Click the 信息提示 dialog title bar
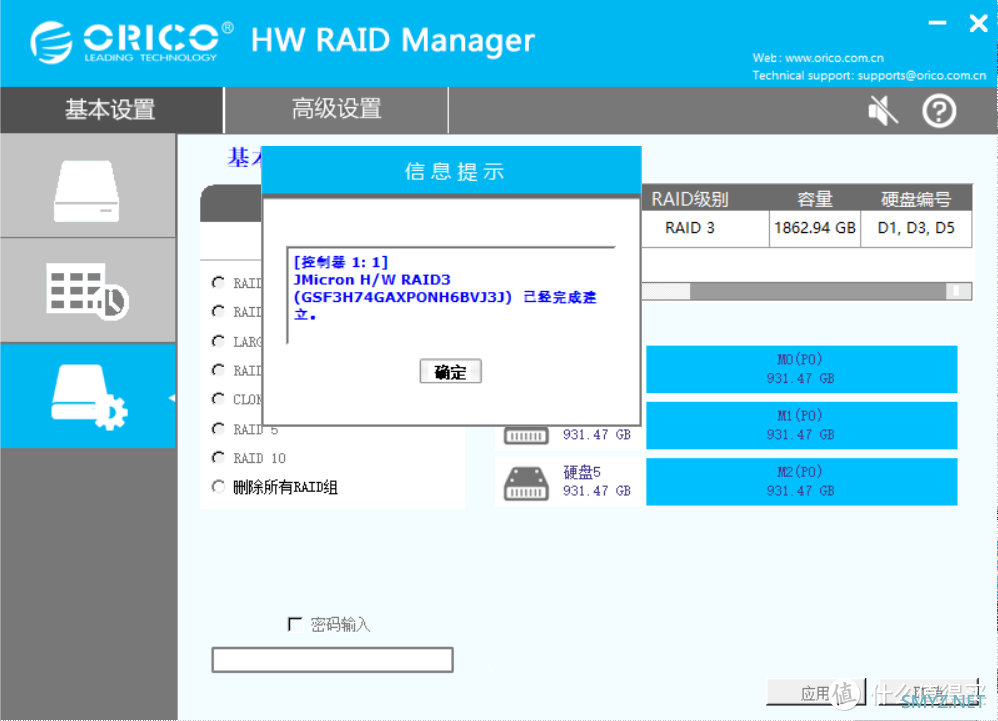This screenshot has height=721, width=998. point(451,171)
